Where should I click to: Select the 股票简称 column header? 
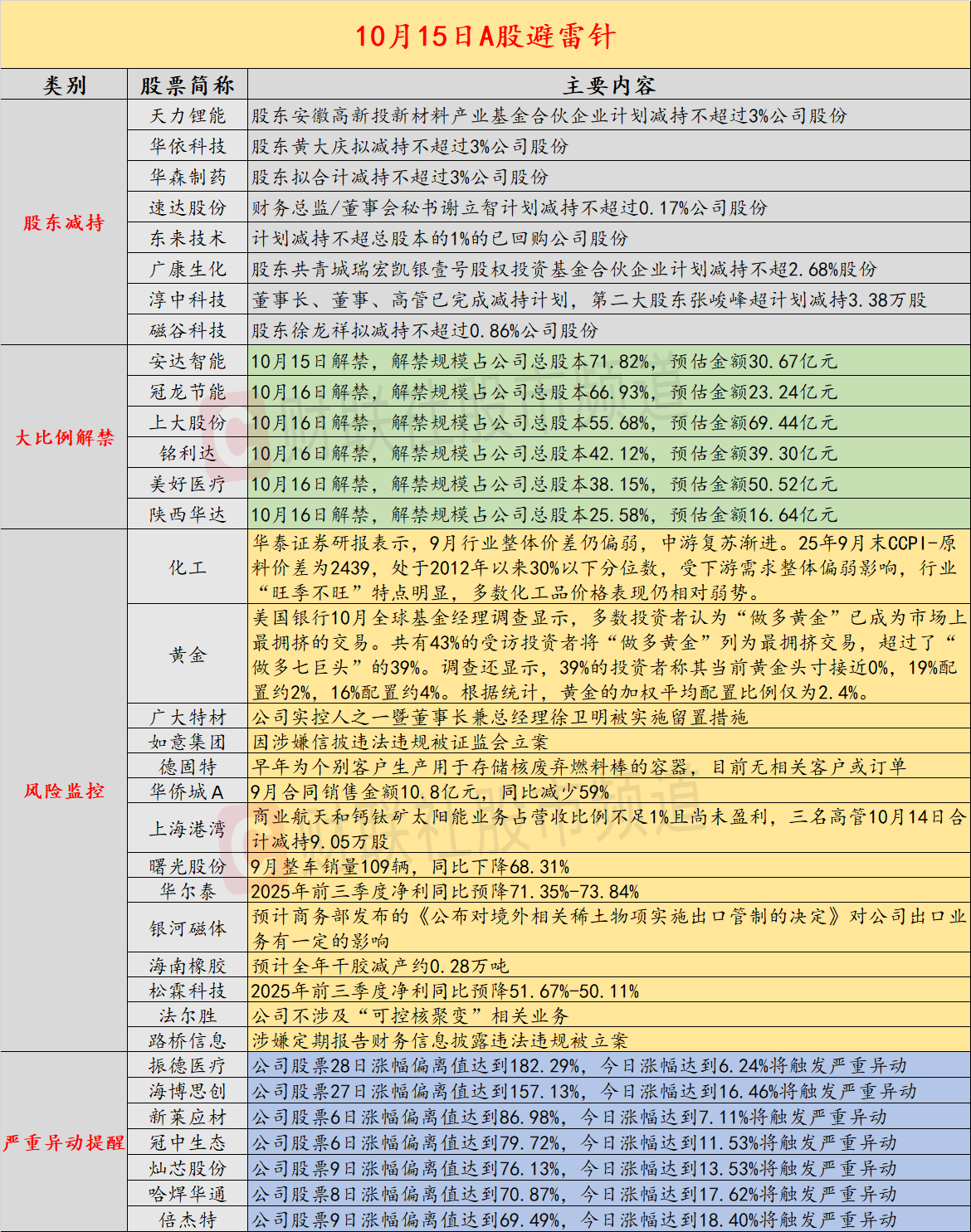[188, 85]
